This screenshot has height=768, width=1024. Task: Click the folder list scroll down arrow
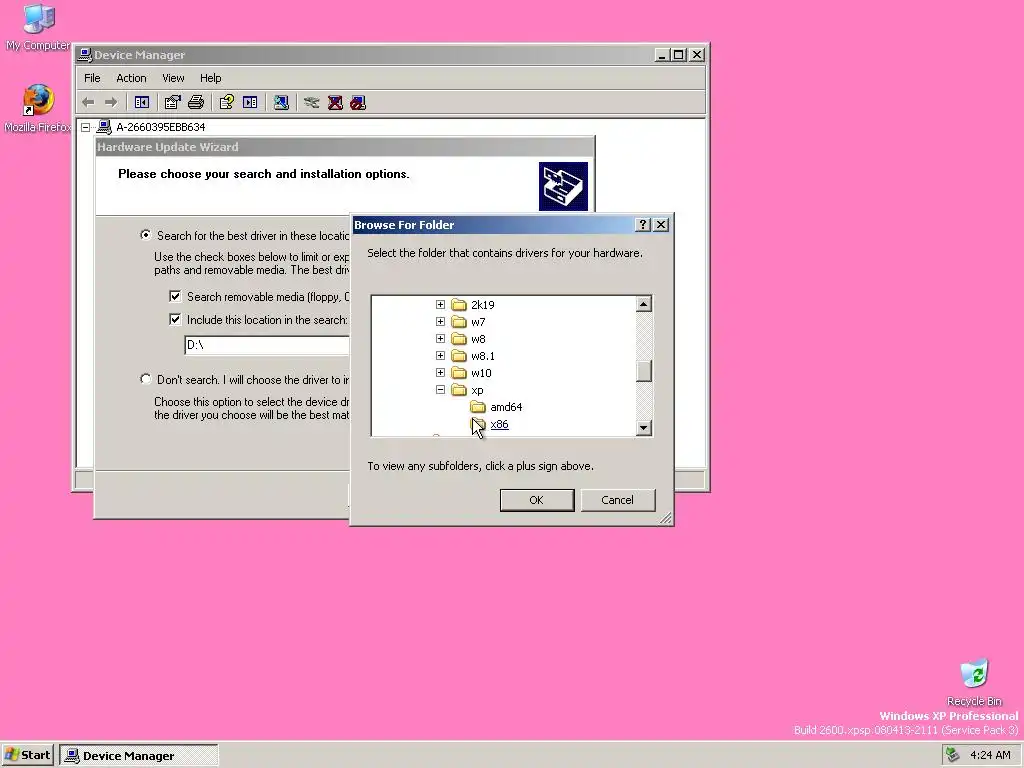point(644,428)
